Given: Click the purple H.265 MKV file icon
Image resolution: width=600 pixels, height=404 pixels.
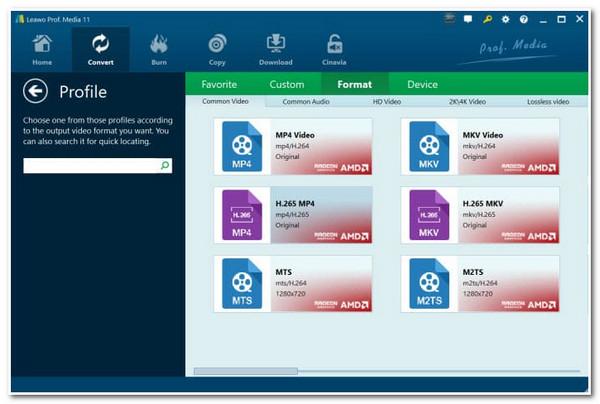Looking at the screenshot, I should pos(429,215).
